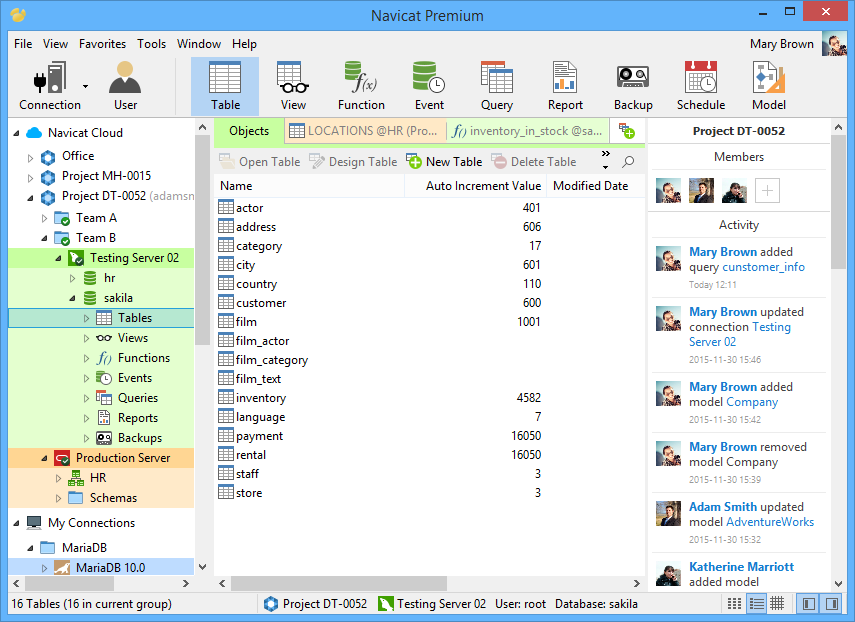The image size is (855, 622).
Task: Open the Favorites menu
Action: (x=103, y=44)
